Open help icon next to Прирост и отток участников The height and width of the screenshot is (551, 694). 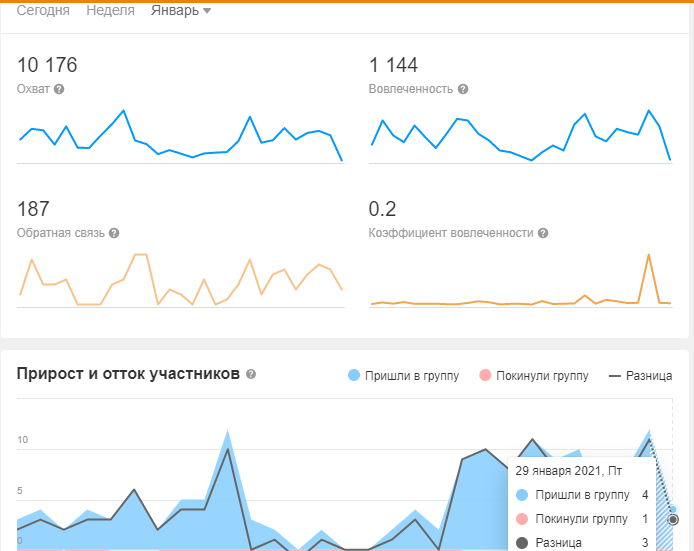point(251,374)
